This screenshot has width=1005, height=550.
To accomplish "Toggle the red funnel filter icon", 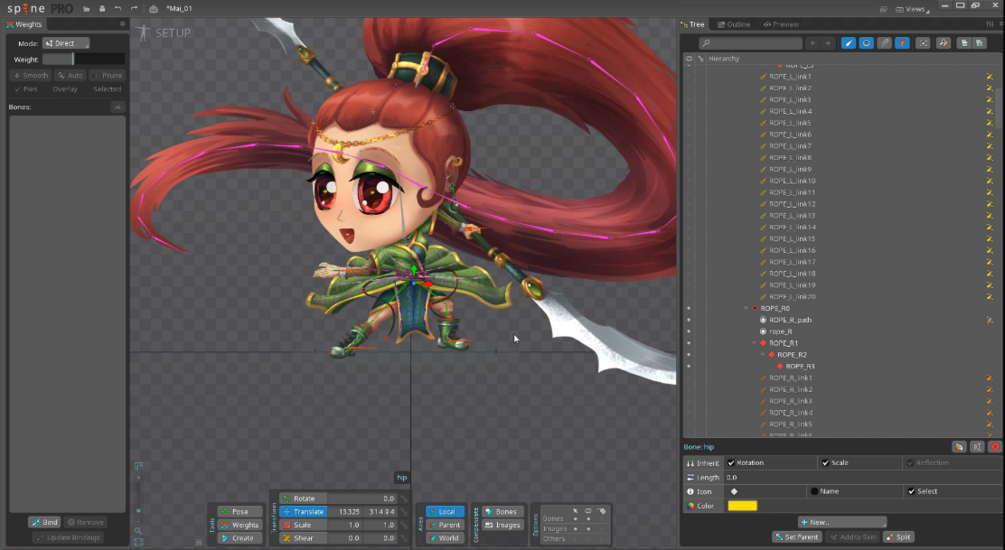I will click(x=902, y=43).
